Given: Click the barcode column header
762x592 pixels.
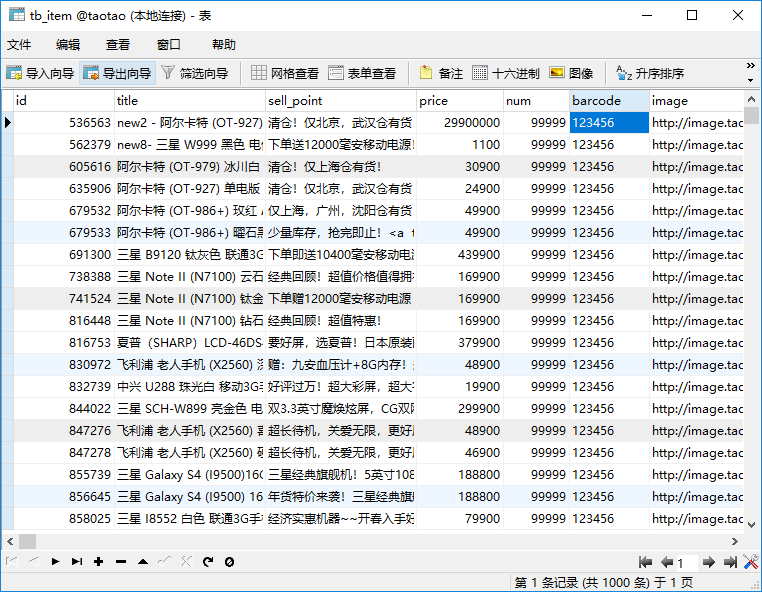Looking at the screenshot, I should (x=609, y=101).
